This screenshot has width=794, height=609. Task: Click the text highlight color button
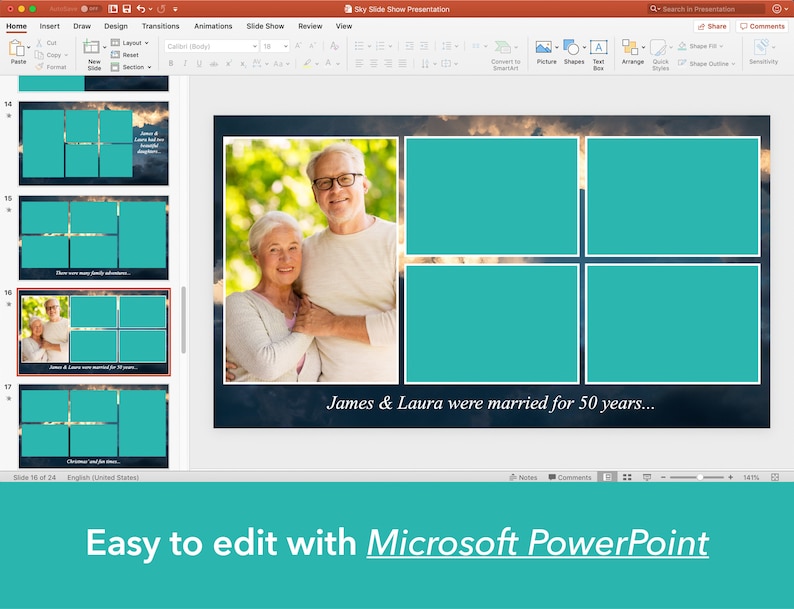(307, 63)
